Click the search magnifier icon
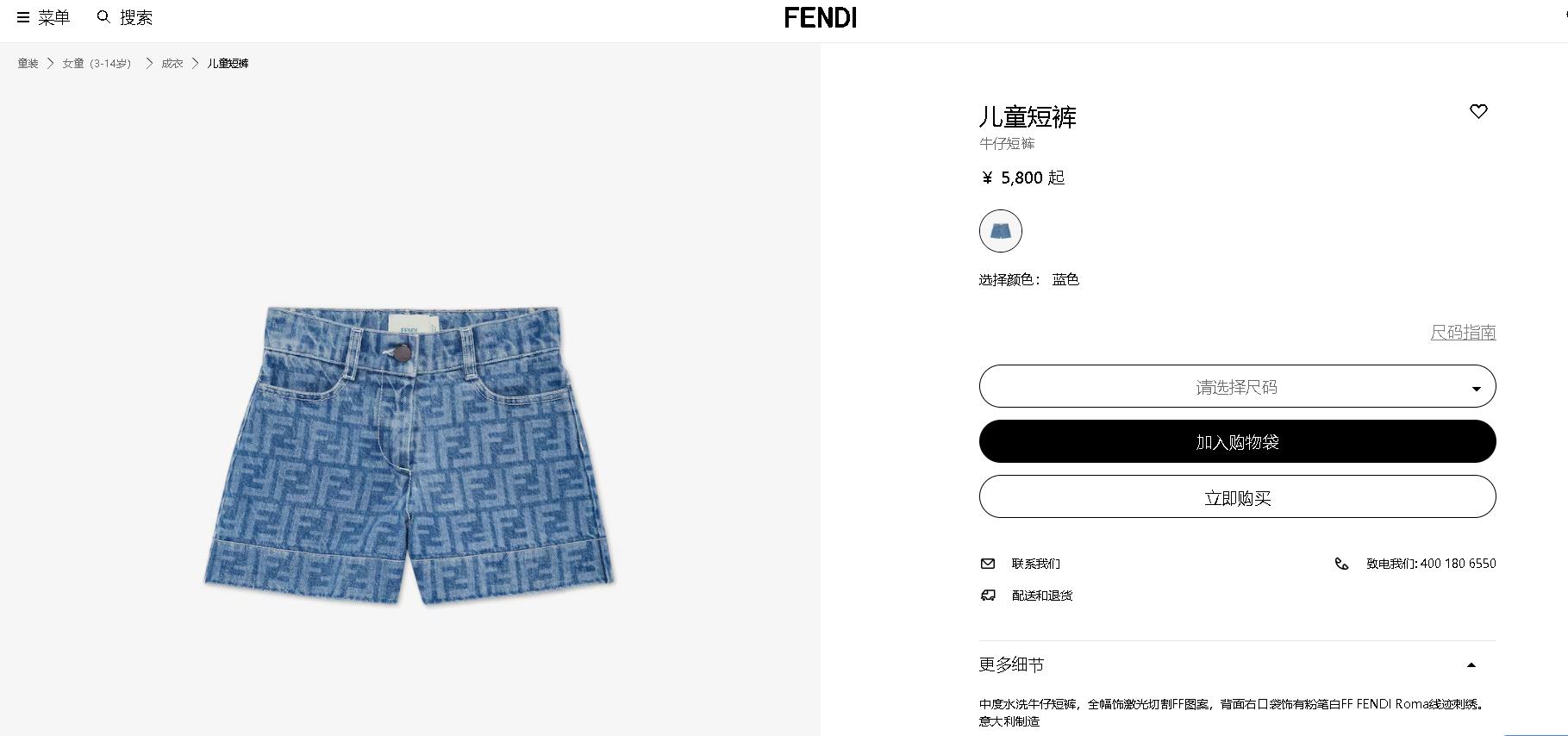 click(x=103, y=16)
